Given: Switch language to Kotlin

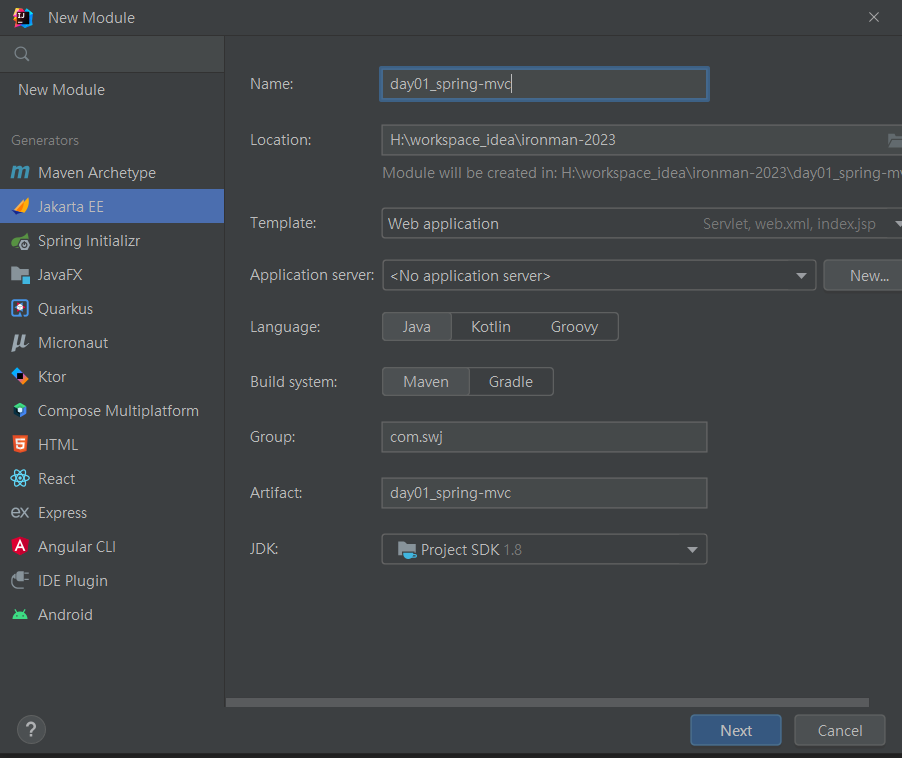Looking at the screenshot, I should point(490,327).
